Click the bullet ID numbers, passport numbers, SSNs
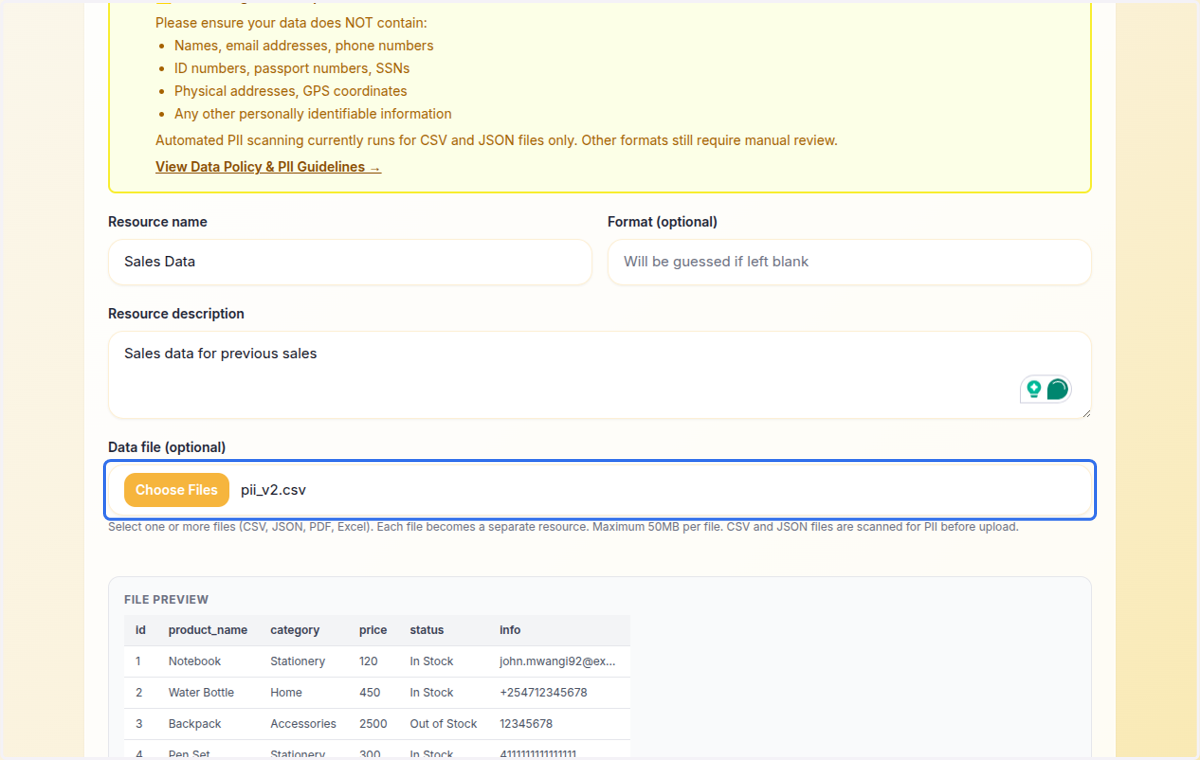The height and width of the screenshot is (760, 1200). [292, 68]
